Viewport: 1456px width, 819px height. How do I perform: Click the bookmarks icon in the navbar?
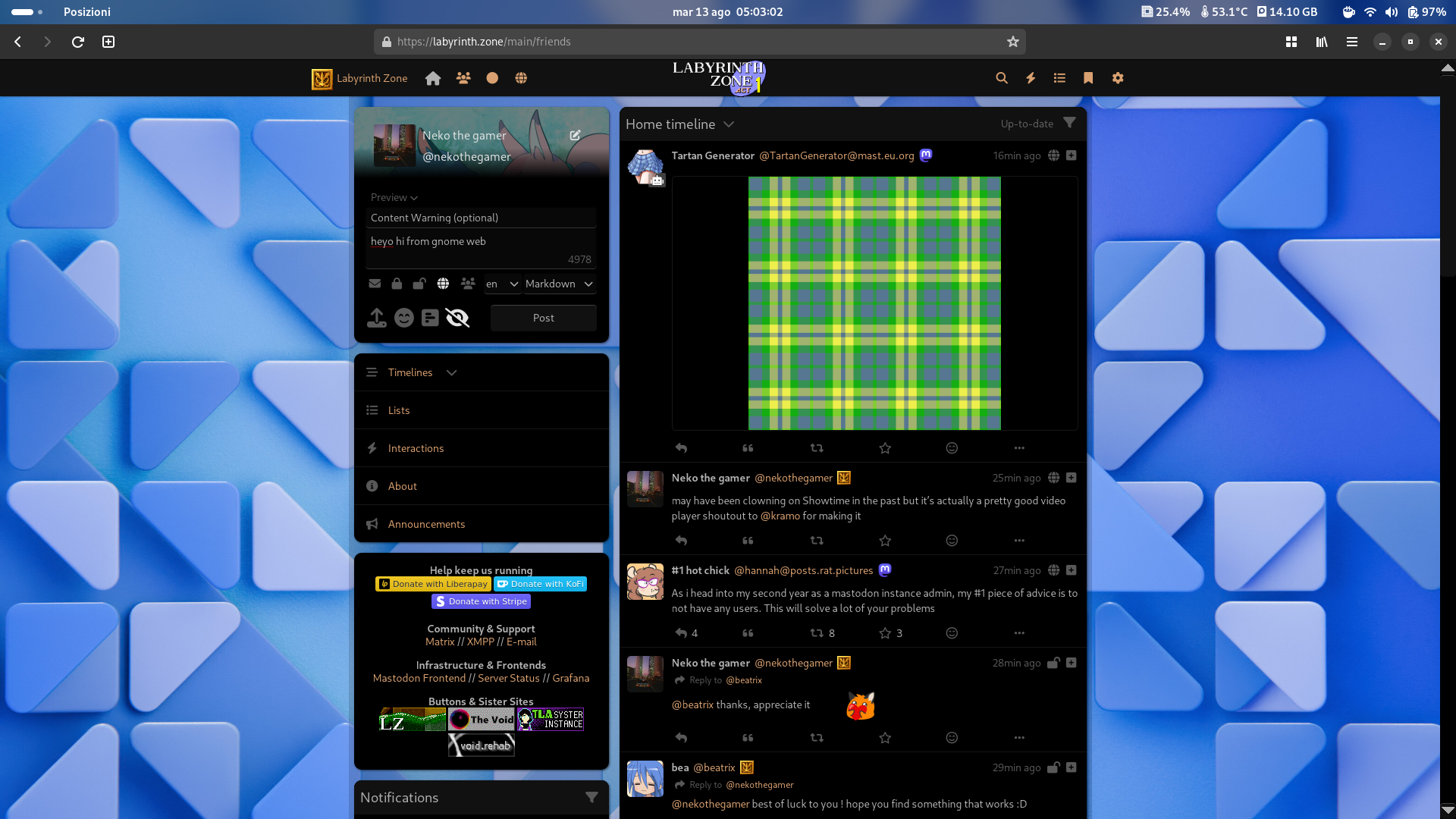tap(1088, 78)
